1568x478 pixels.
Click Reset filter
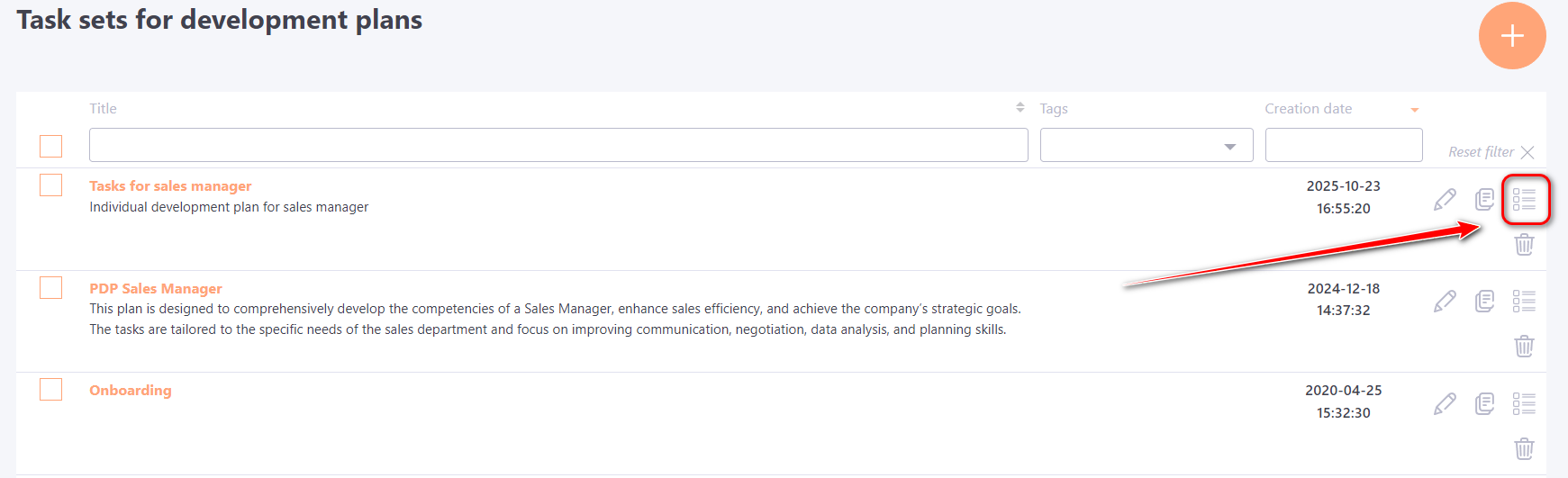click(1491, 152)
